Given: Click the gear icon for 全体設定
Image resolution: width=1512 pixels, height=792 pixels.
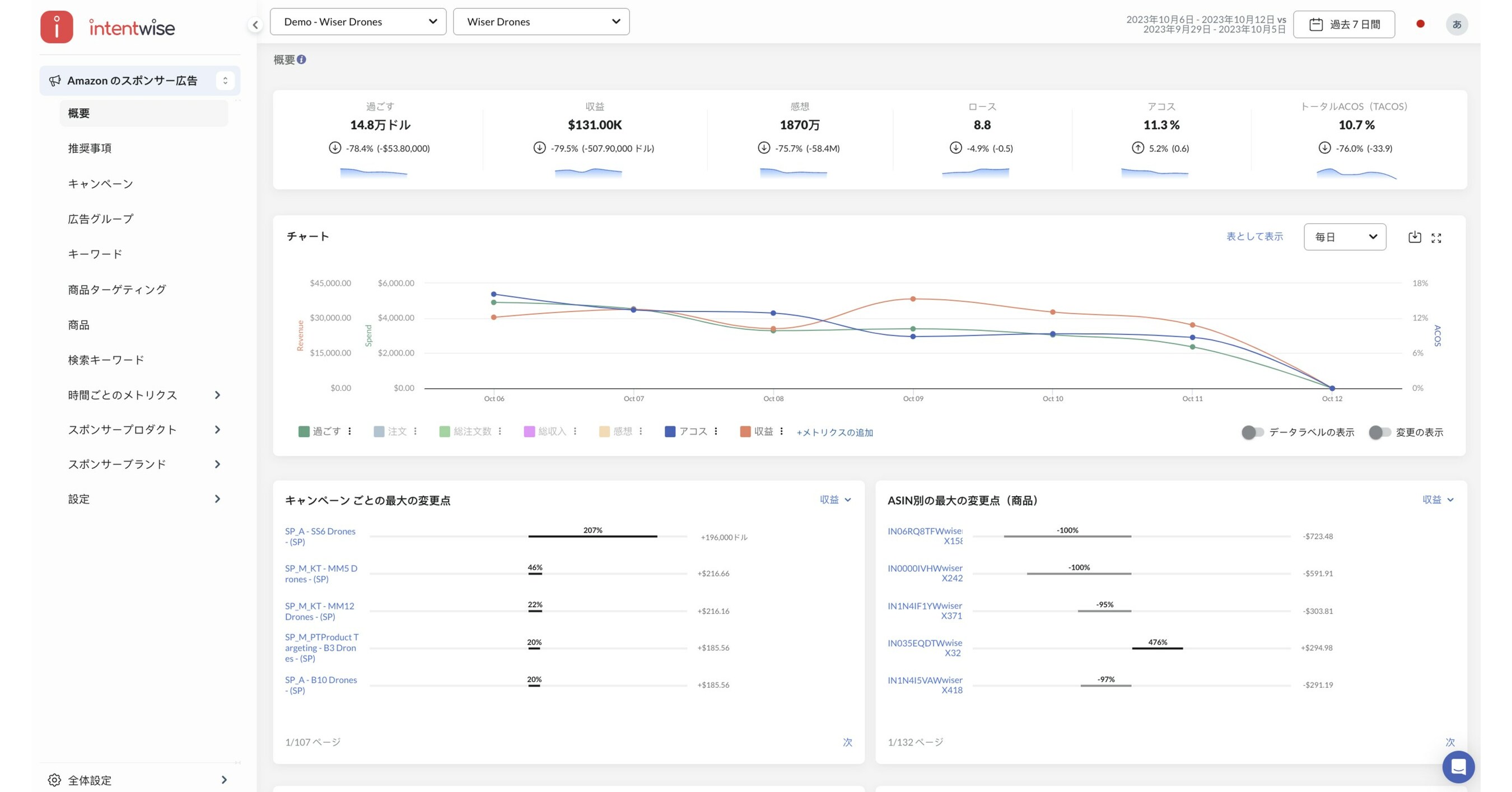Looking at the screenshot, I should point(54,780).
